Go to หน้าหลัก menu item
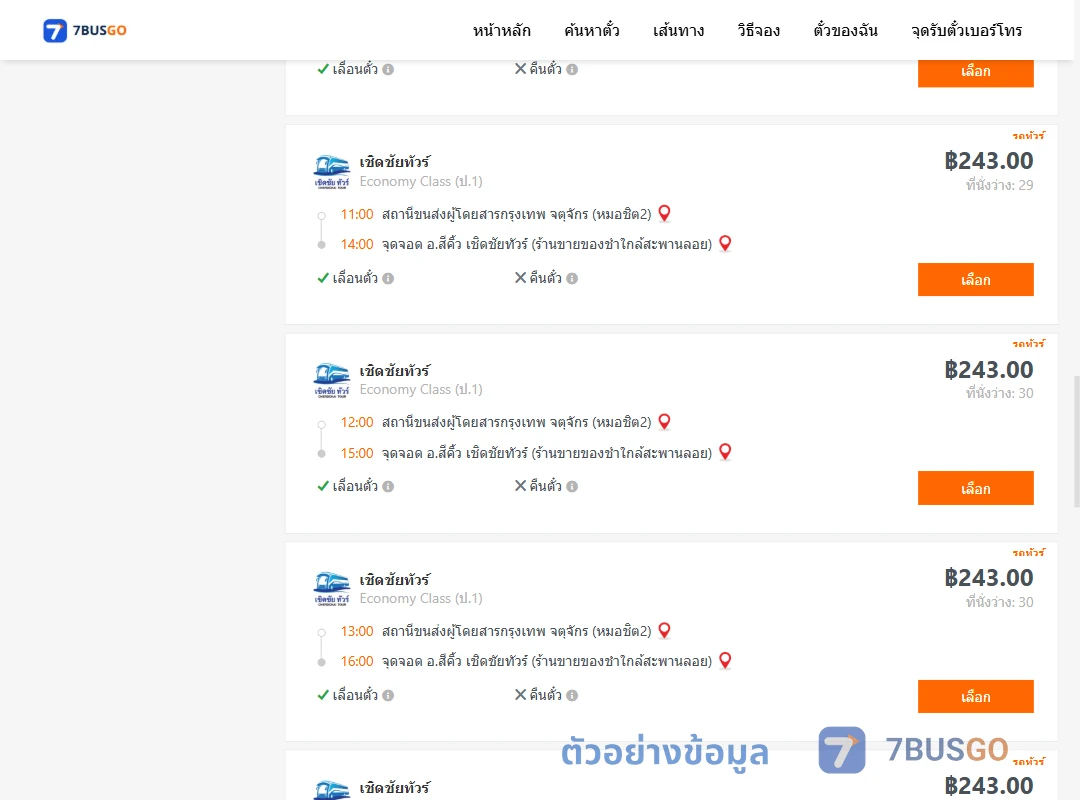The height and width of the screenshot is (800, 1080). pyautogui.click(x=501, y=30)
